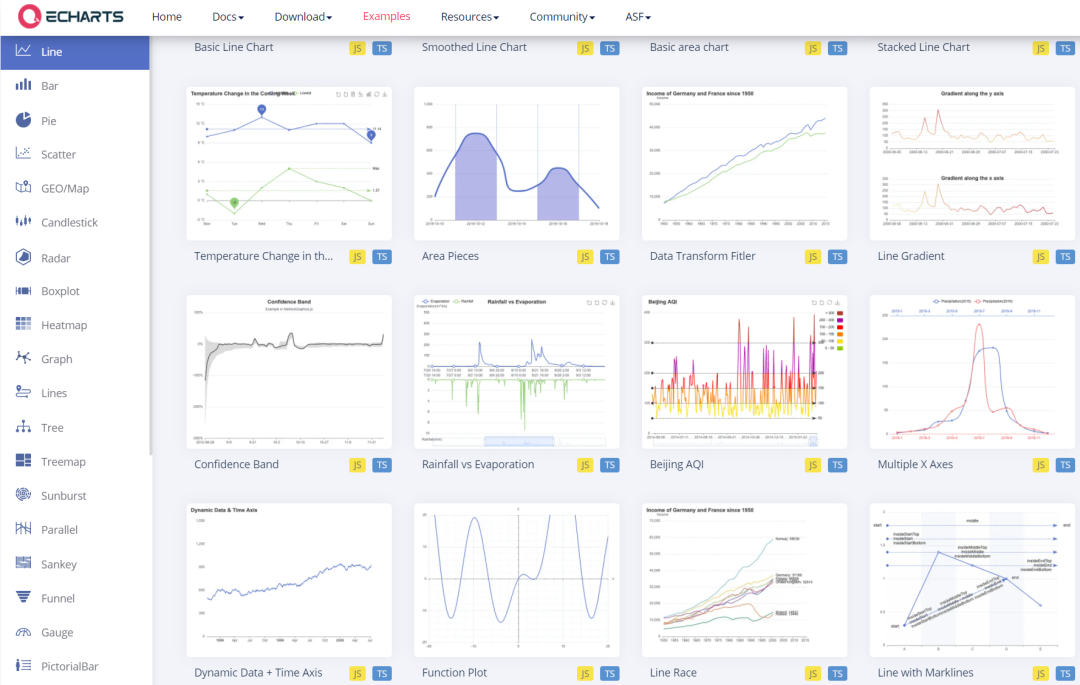Select the GEO/Map icon in sidebar
Viewport: 1080px width, 685px height.
click(23, 187)
